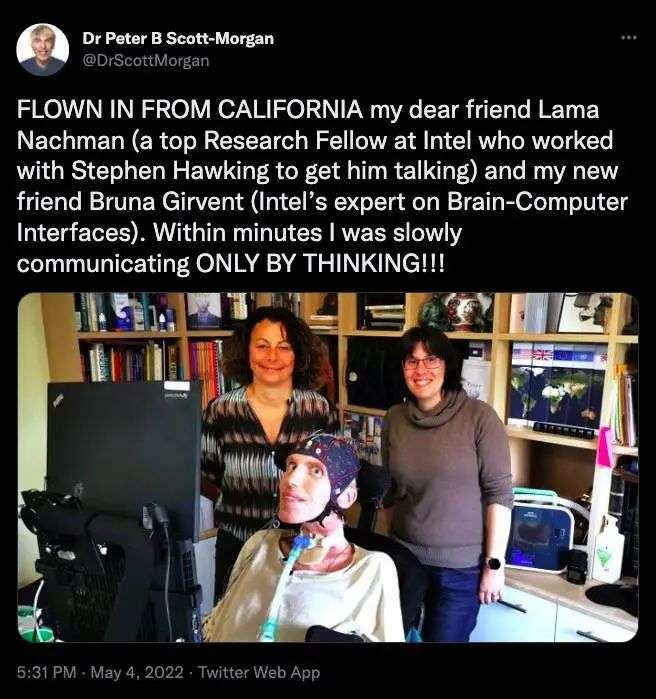Click the @DrScottMorgan handle
Viewport: 656px width, 699px height.
tap(146, 60)
